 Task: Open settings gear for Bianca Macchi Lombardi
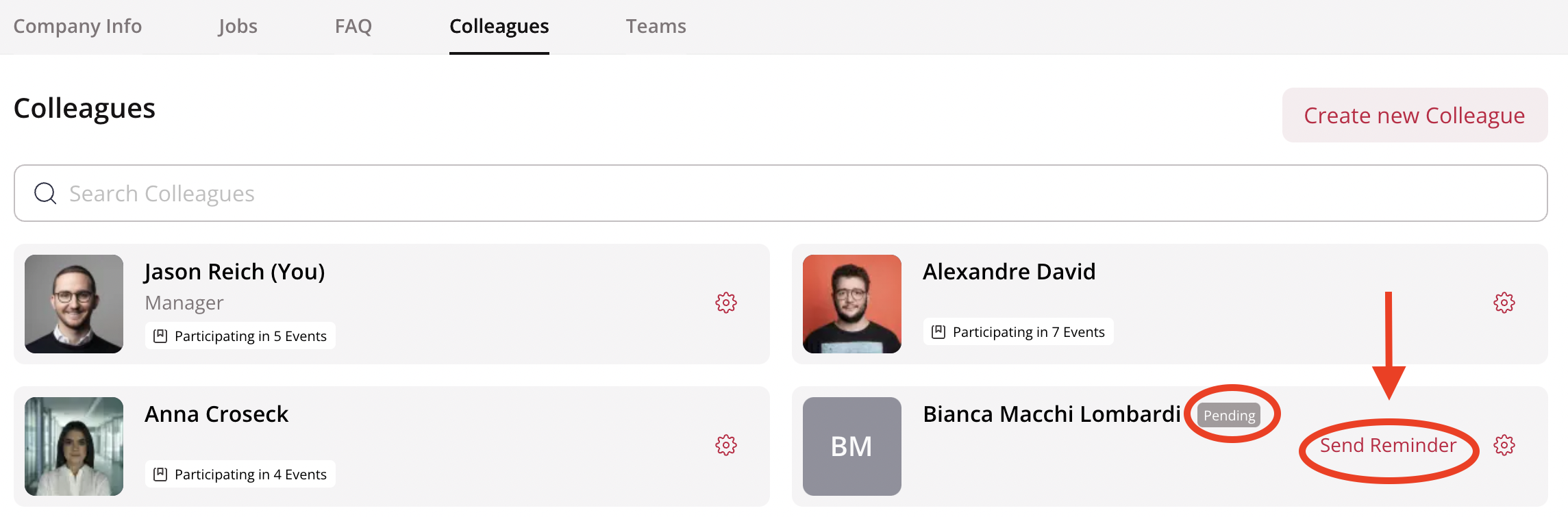tap(1504, 445)
